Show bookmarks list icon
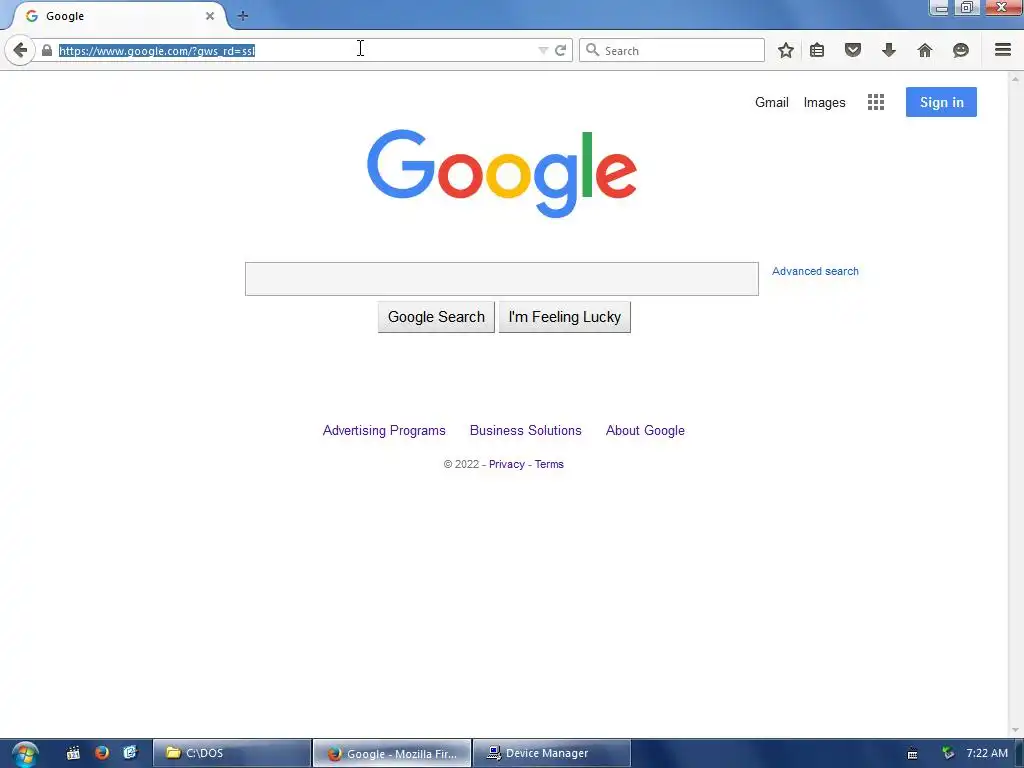 817,50
